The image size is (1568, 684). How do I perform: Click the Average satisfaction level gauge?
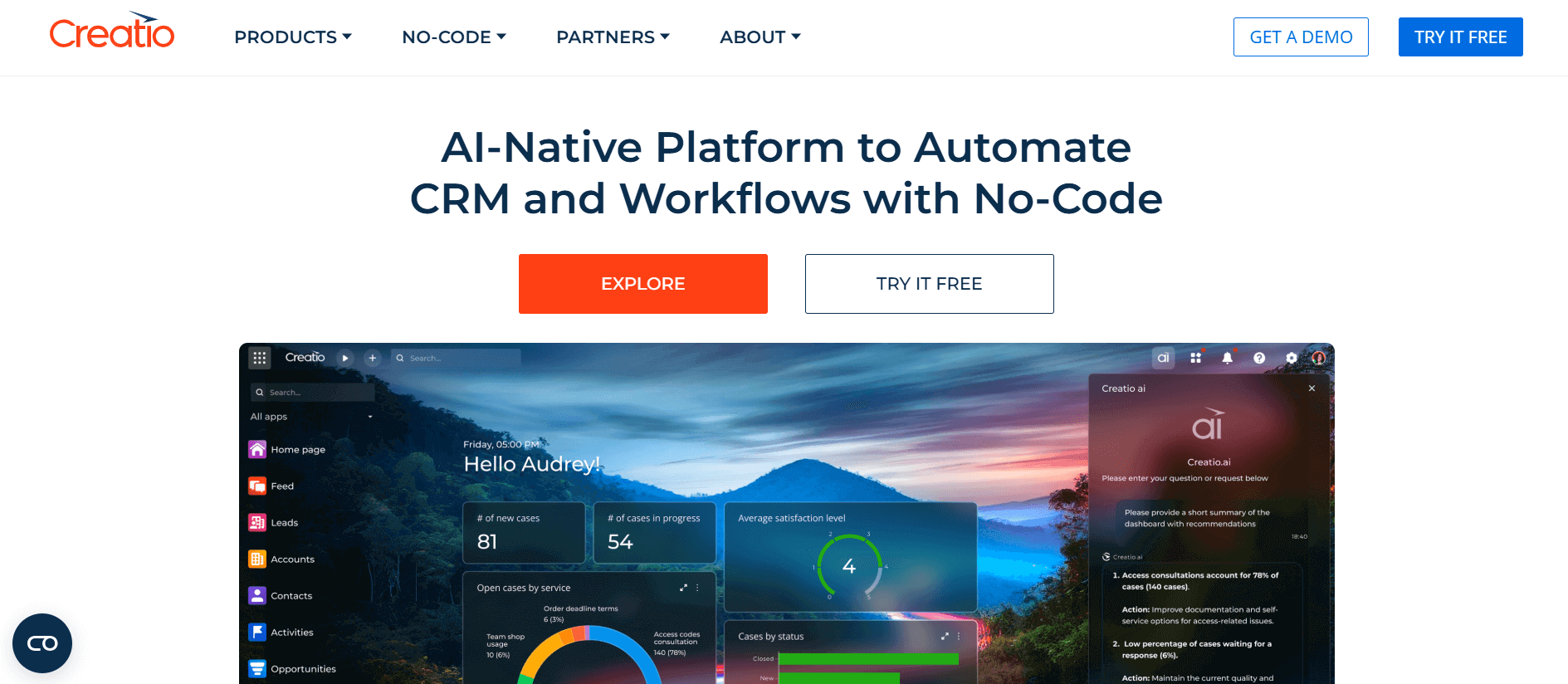pos(849,566)
